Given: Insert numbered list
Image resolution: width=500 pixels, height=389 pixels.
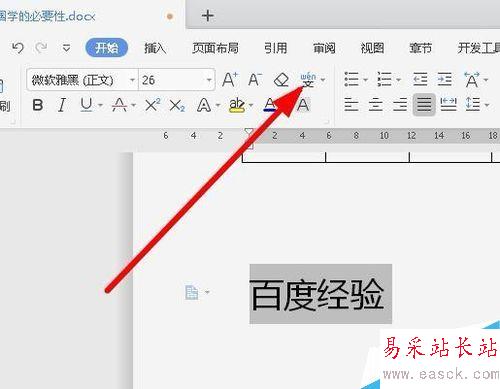Looking at the screenshot, I should [x=385, y=79].
